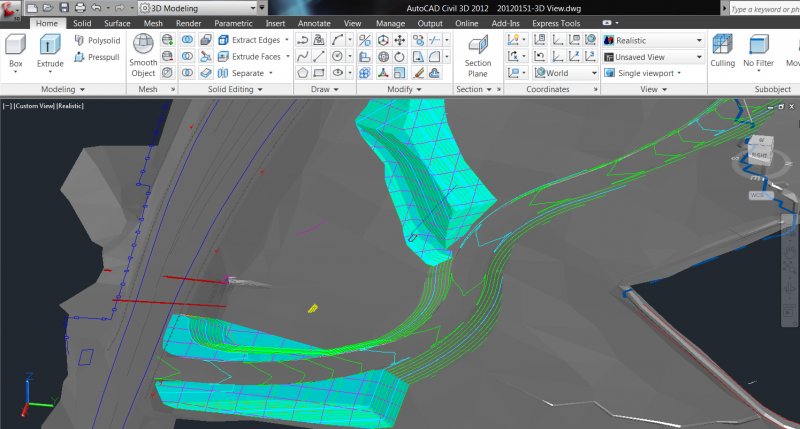Screen dimensions: 800x429
Task: Save the drawing from quick access toolbar
Action: [65, 7]
